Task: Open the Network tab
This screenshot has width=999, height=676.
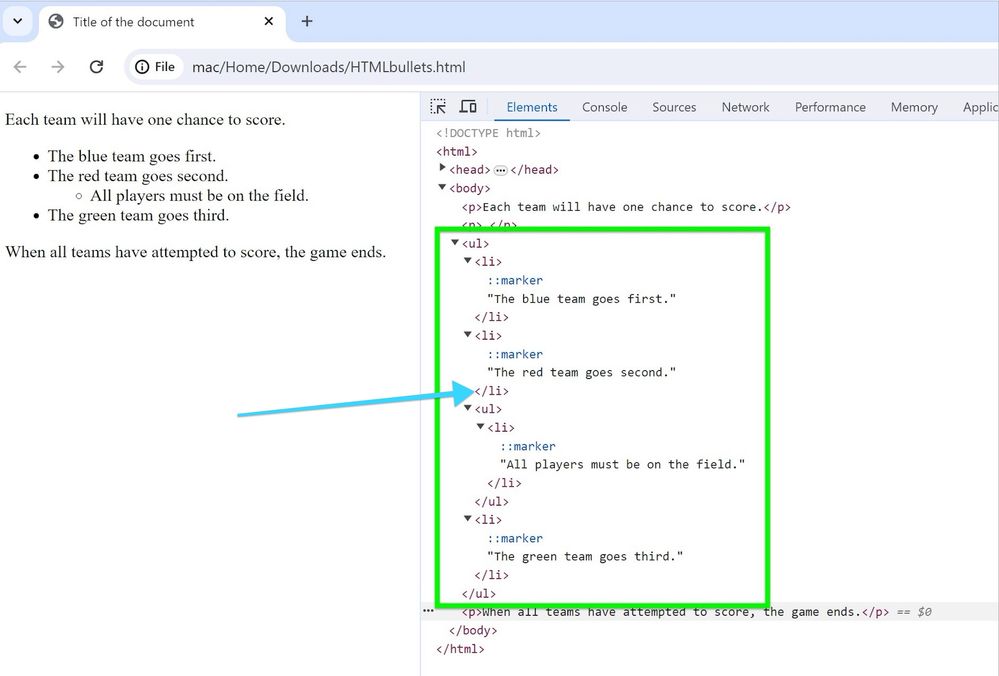Action: pyautogui.click(x=745, y=107)
